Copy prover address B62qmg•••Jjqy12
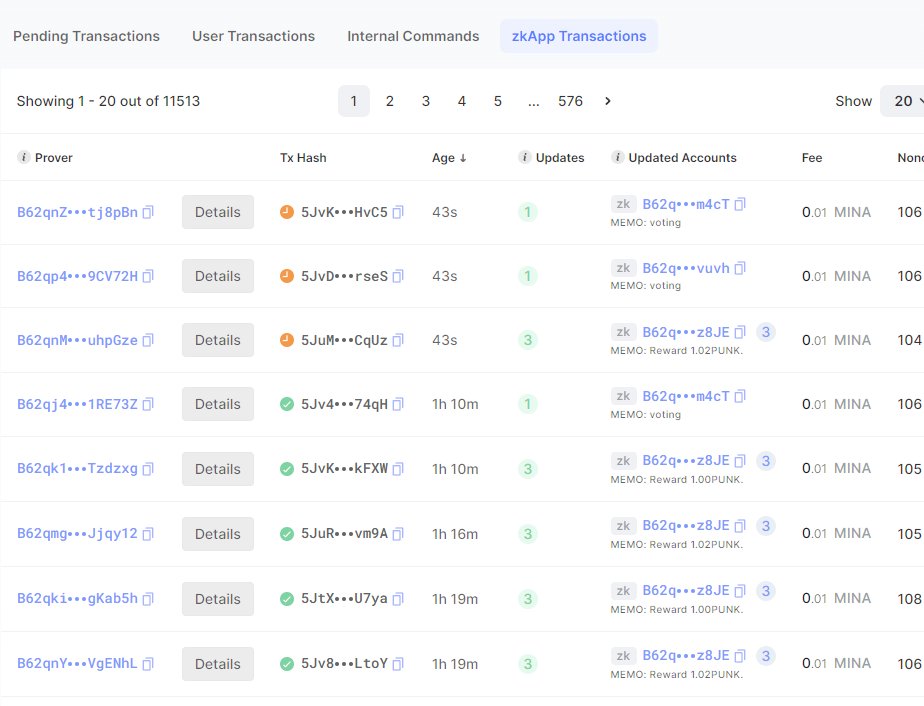This screenshot has height=706, width=924. point(148,534)
